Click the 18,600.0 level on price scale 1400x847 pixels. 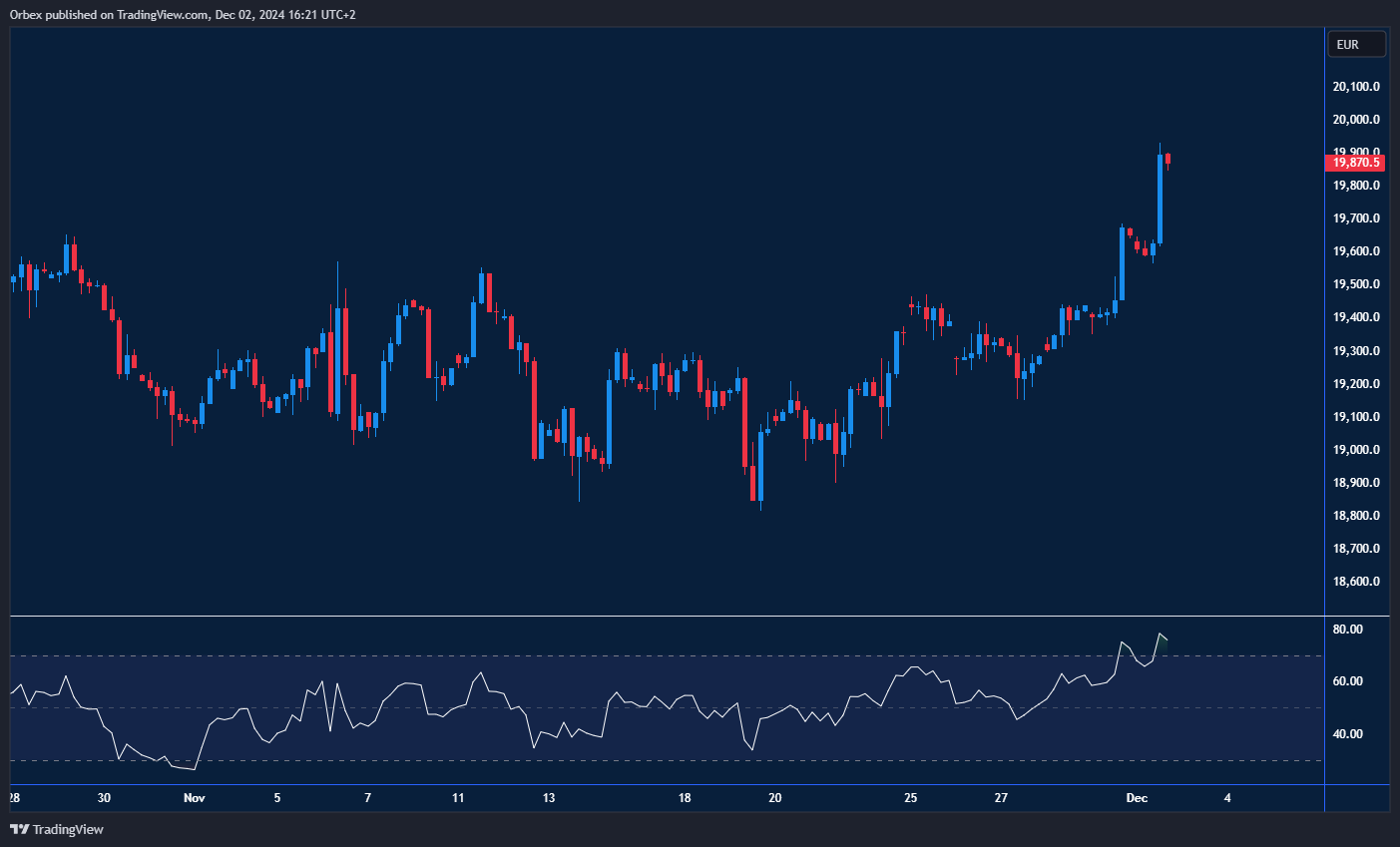(1356, 582)
